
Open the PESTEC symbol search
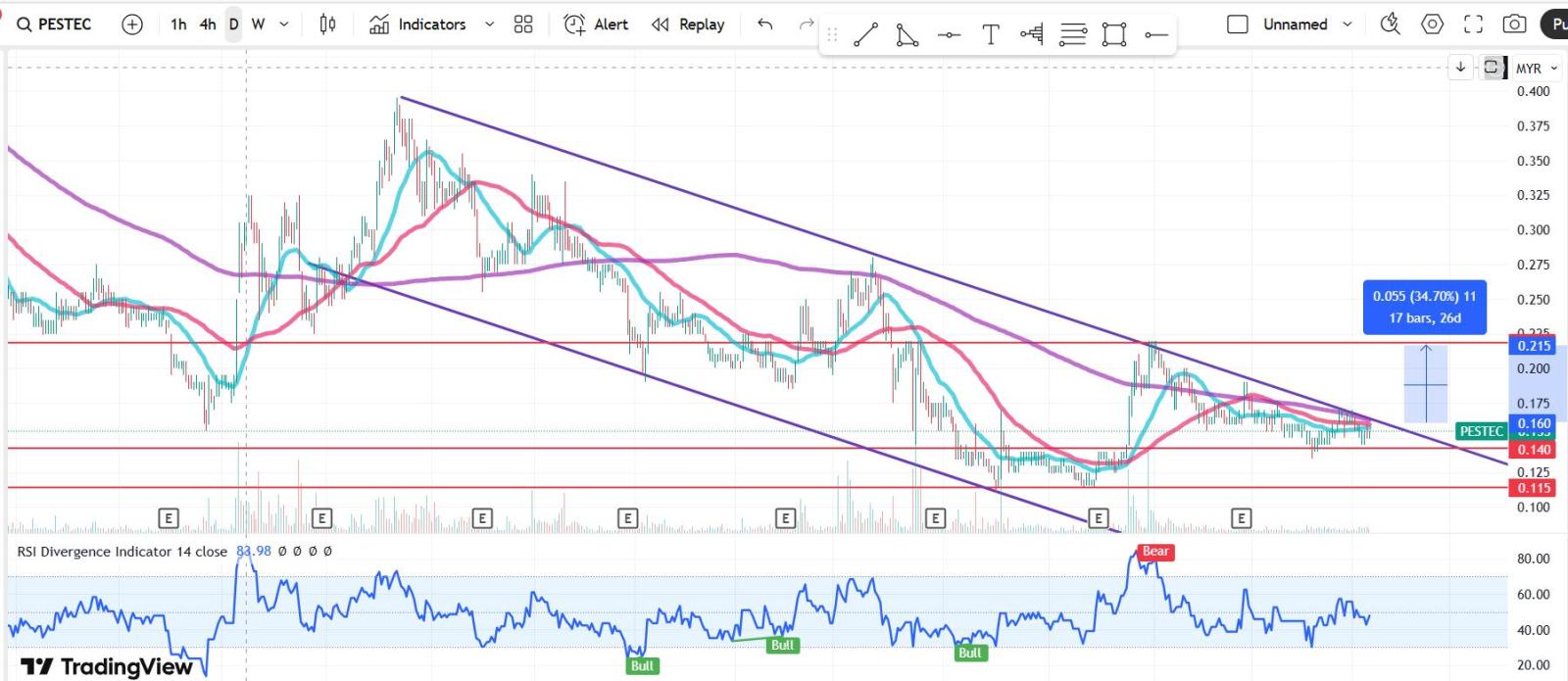pos(55,24)
